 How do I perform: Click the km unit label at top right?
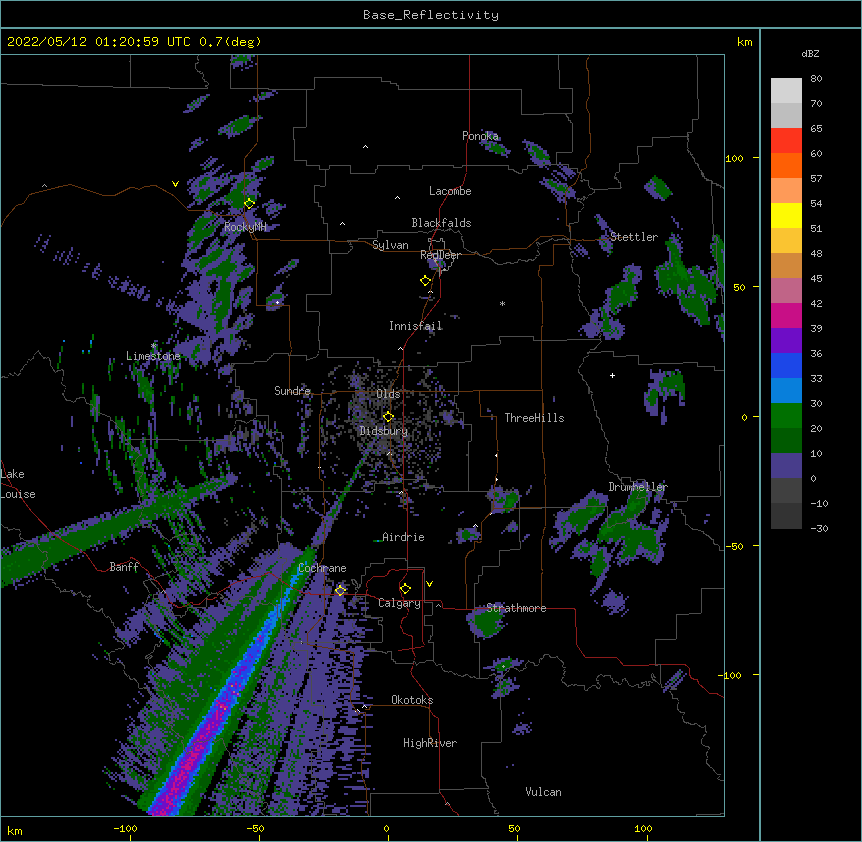[x=745, y=42]
